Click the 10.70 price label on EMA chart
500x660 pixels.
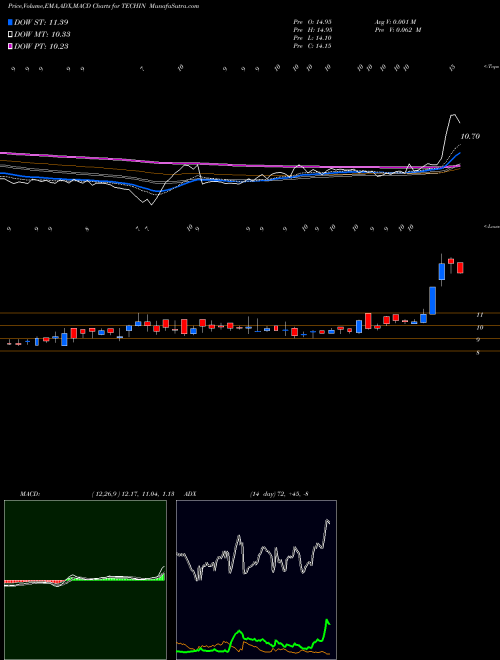coord(470,136)
